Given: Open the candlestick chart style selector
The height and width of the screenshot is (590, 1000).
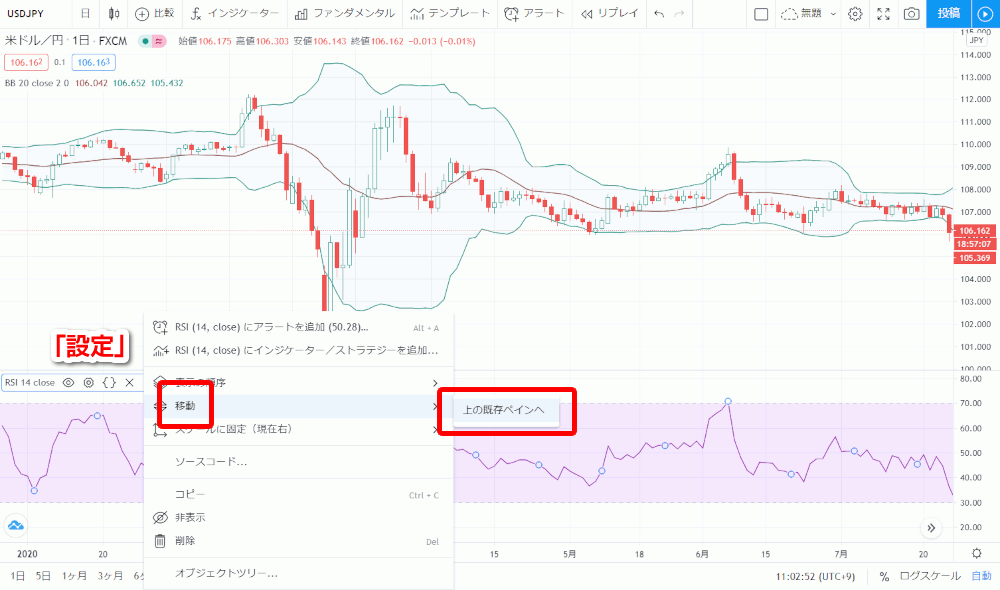Looking at the screenshot, I should [114, 13].
